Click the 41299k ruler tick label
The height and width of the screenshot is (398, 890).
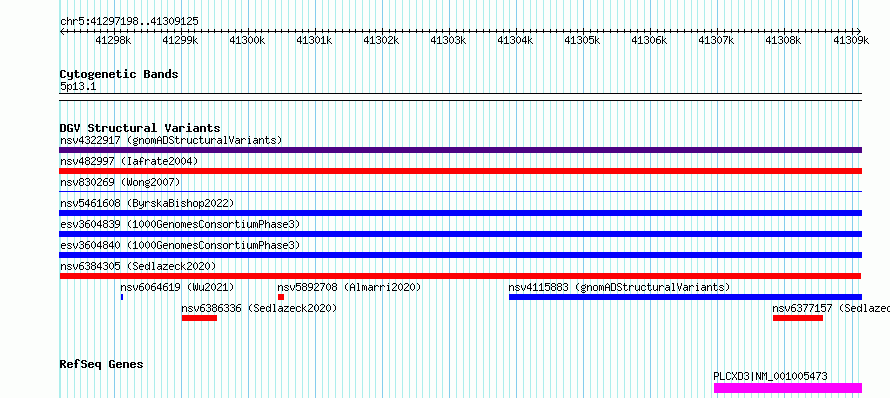coord(180,40)
